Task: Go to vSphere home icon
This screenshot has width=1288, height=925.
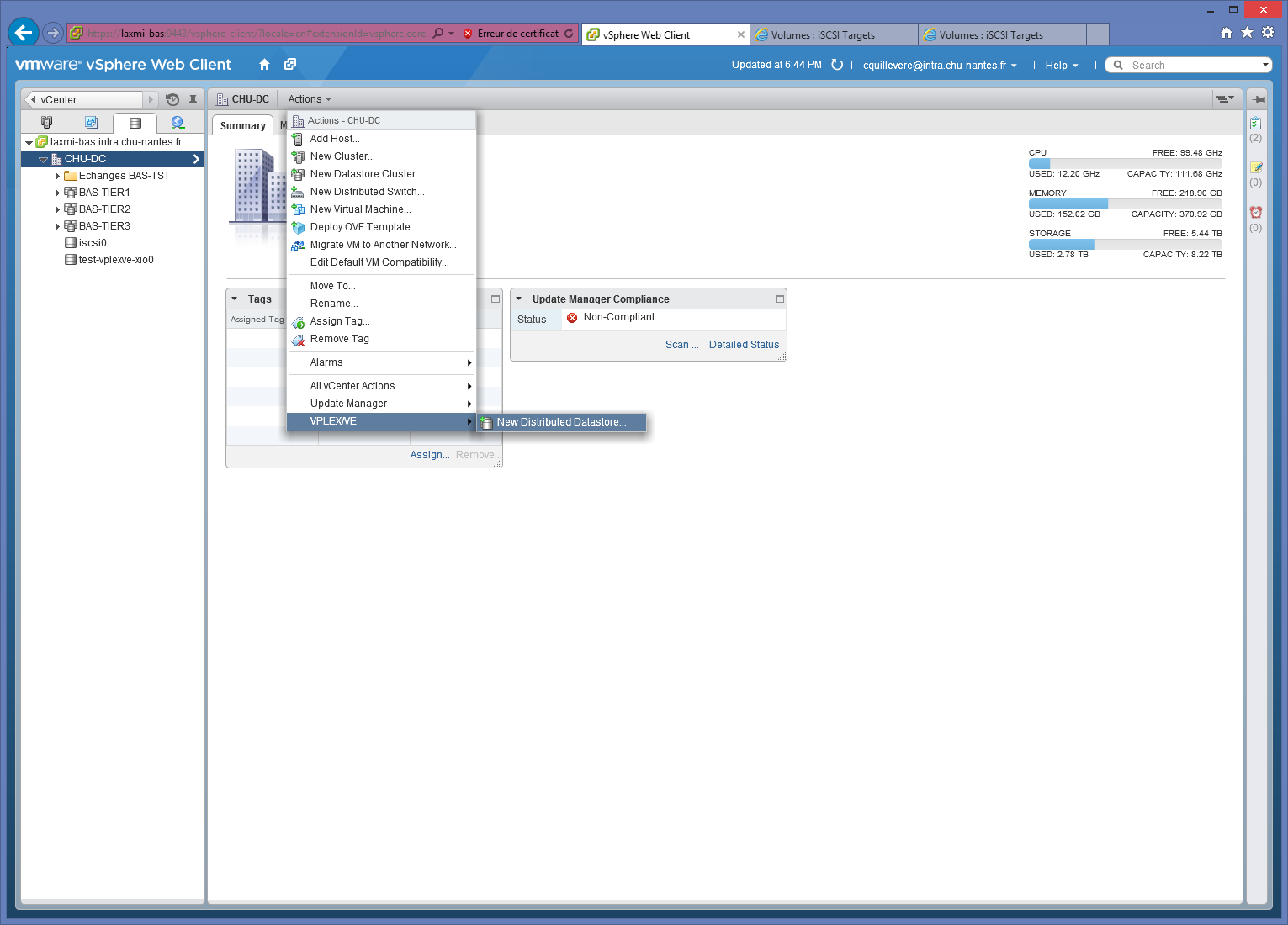Action: pos(264,65)
